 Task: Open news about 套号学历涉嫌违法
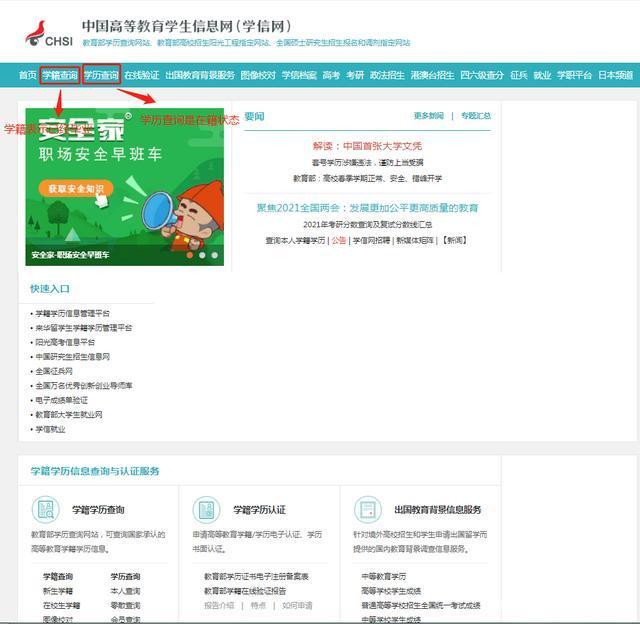click(367, 162)
